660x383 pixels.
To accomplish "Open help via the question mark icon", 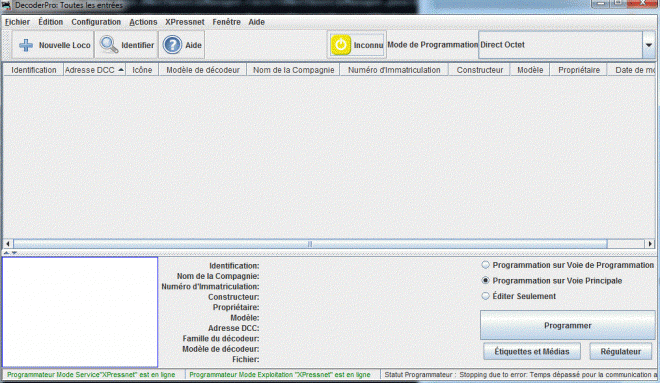I will 172,45.
